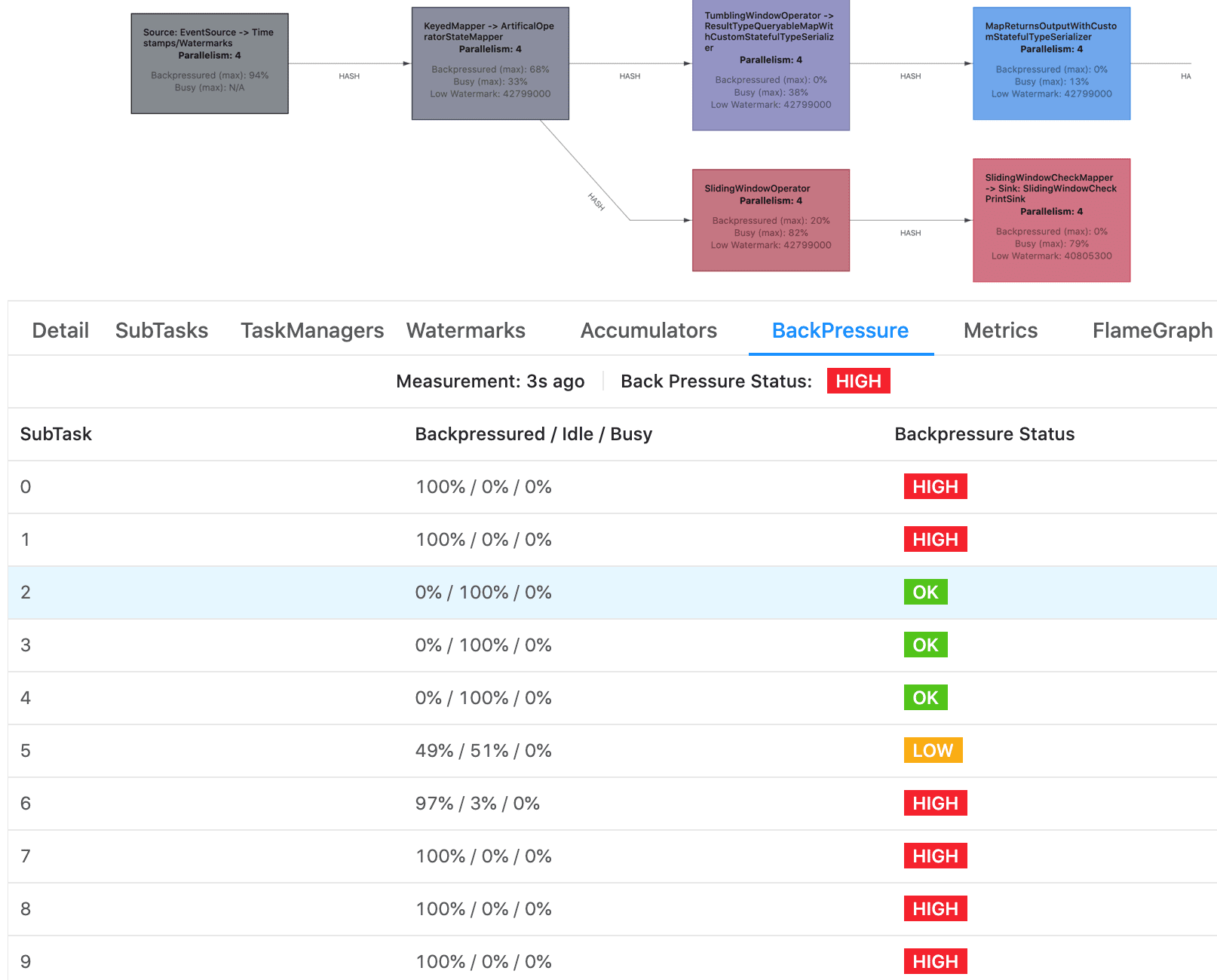Click the SlidingWindowCheckMapper sink node
This screenshot has height=980, width=1217.
pyautogui.click(x=1051, y=220)
